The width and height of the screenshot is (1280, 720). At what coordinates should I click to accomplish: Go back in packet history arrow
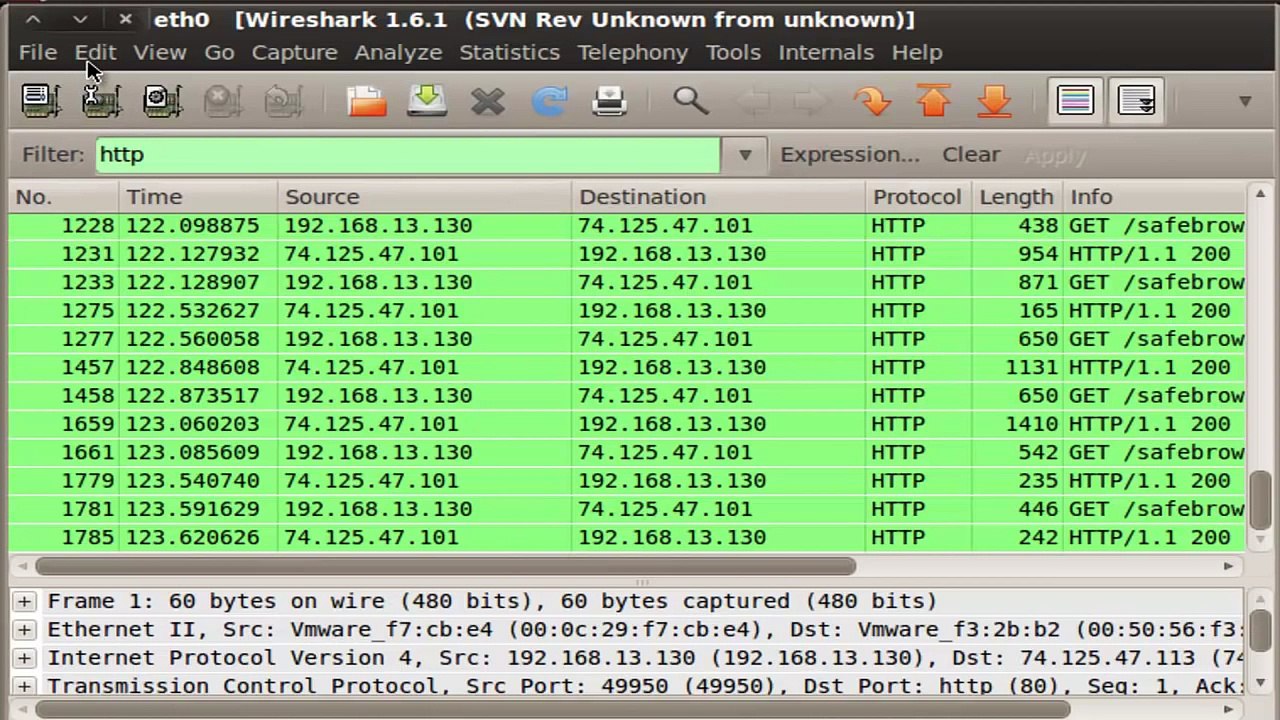[753, 100]
